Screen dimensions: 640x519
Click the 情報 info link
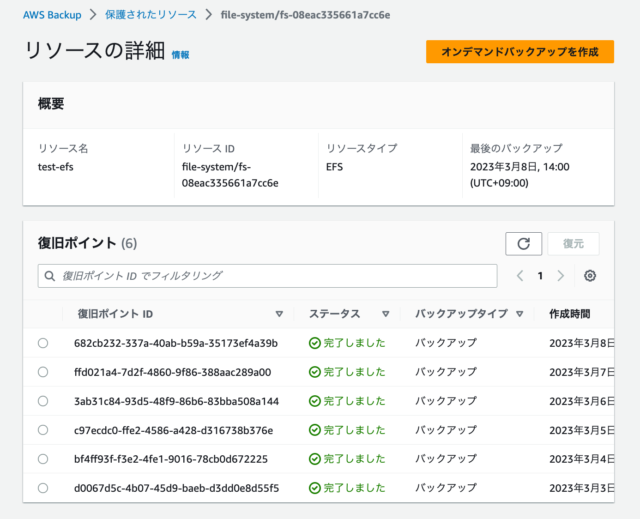tap(180, 55)
